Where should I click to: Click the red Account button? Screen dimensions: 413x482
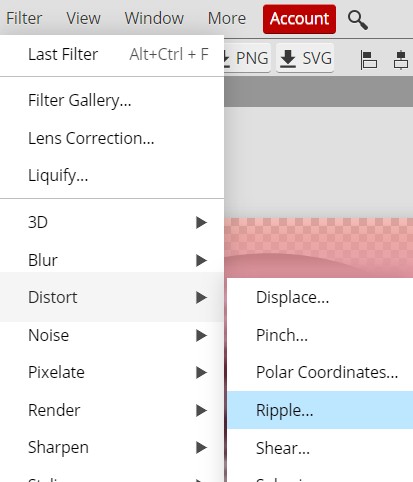(299, 19)
